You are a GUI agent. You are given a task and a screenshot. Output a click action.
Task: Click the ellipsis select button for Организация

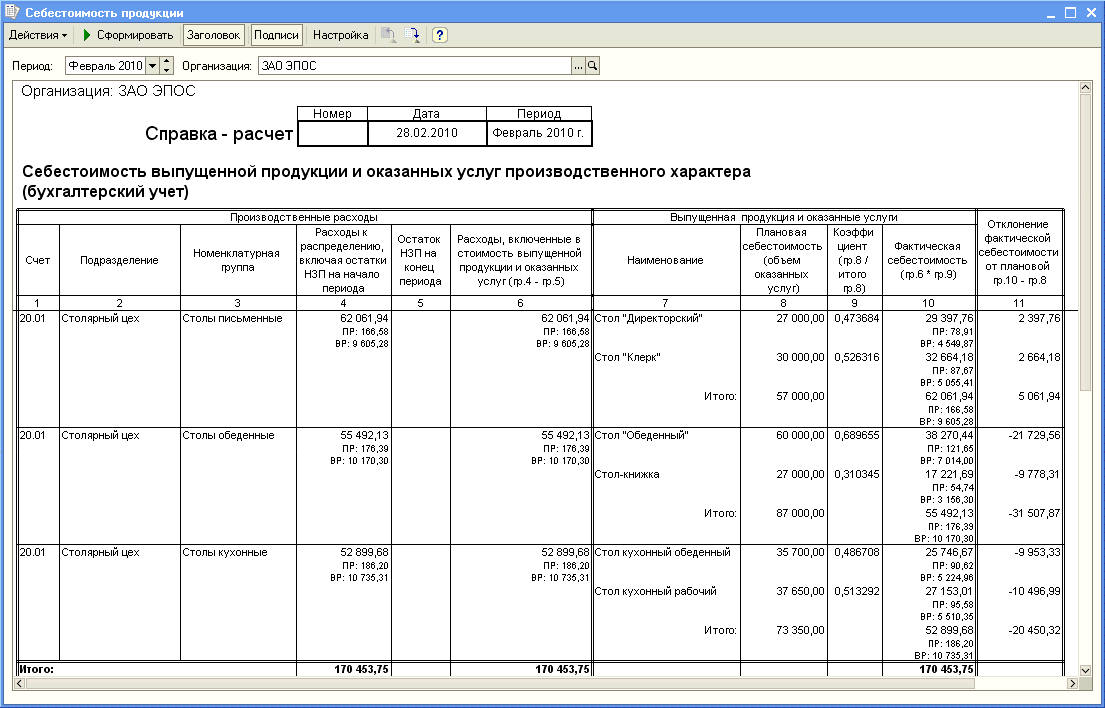pos(579,66)
